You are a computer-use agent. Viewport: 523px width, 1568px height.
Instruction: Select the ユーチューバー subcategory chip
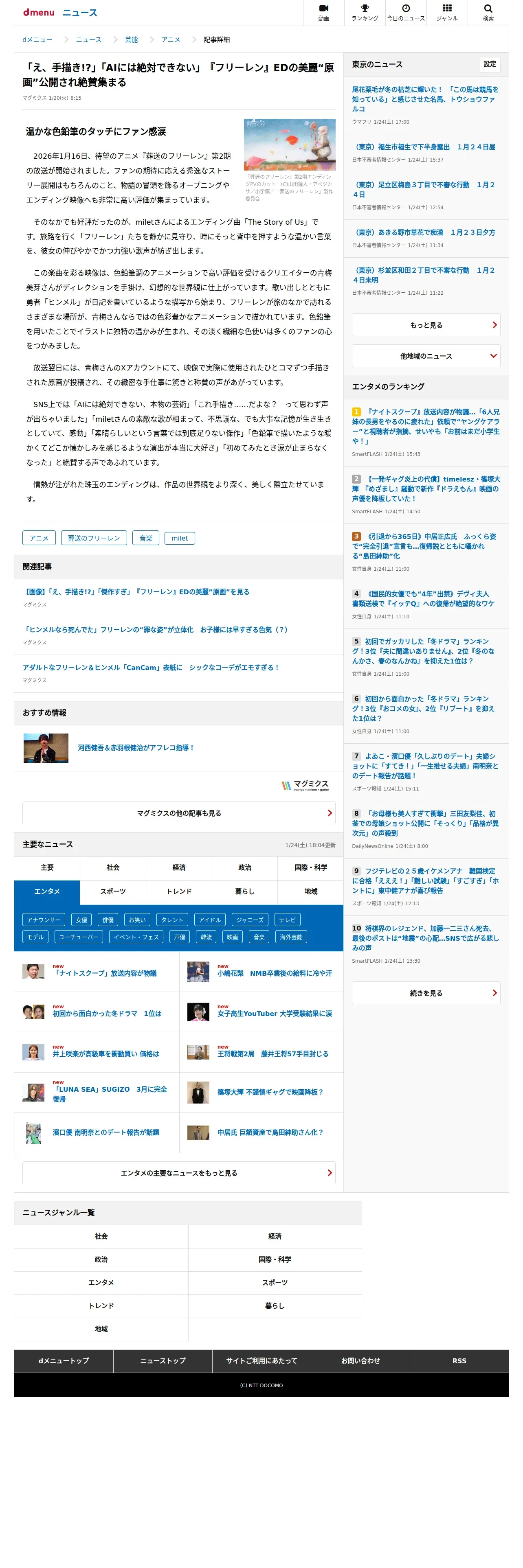(79, 937)
